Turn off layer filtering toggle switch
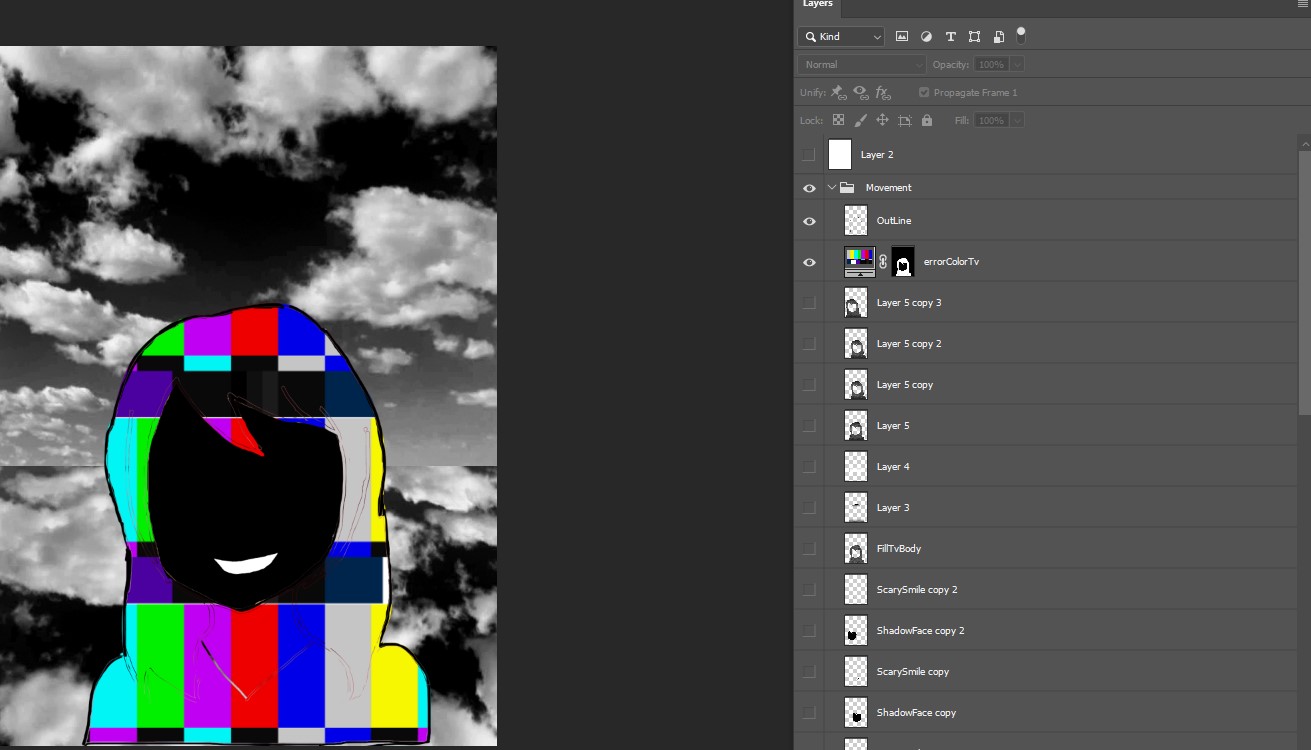 tap(1021, 35)
